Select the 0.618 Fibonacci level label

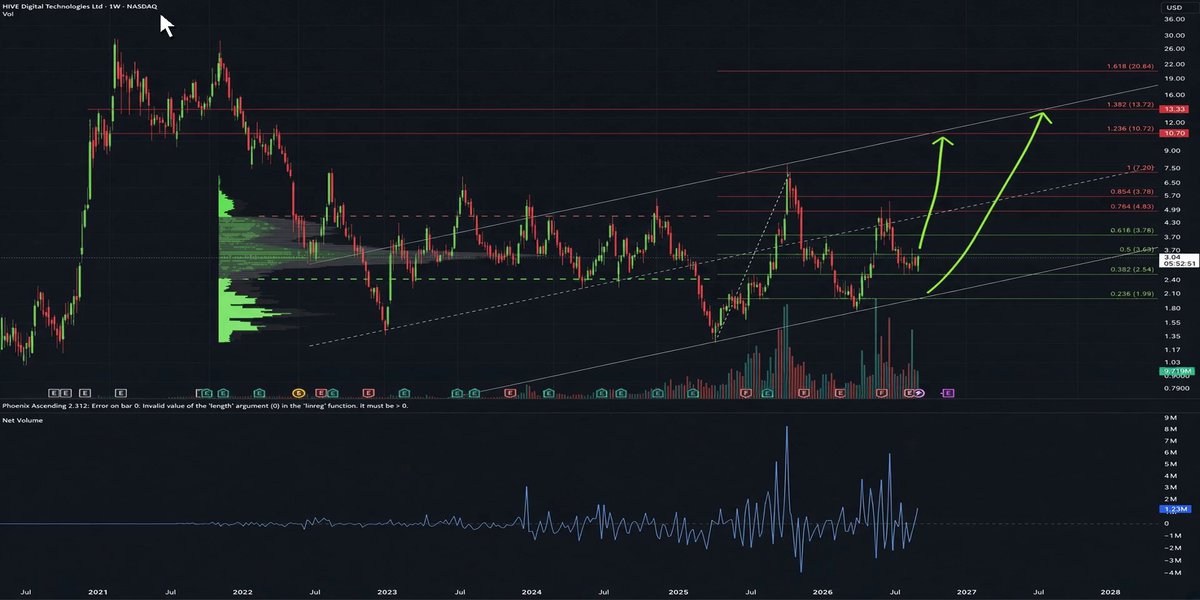point(1134,230)
